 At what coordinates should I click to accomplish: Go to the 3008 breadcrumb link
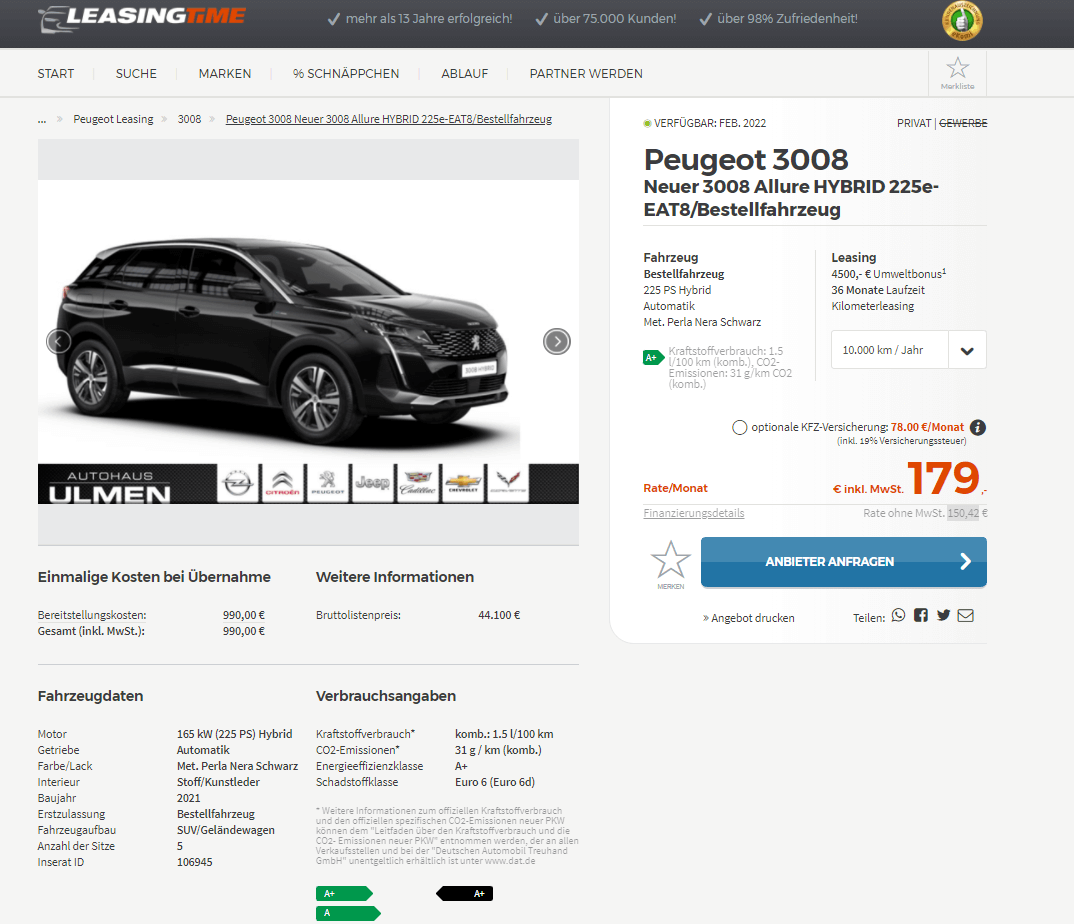[190, 119]
